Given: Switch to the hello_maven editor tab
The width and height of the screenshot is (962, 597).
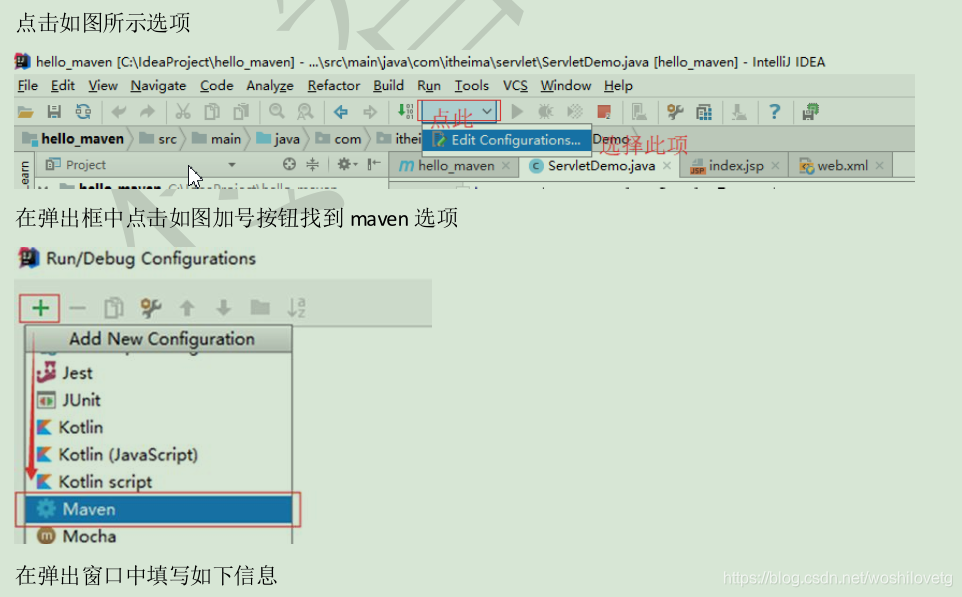Looking at the screenshot, I should (x=455, y=166).
